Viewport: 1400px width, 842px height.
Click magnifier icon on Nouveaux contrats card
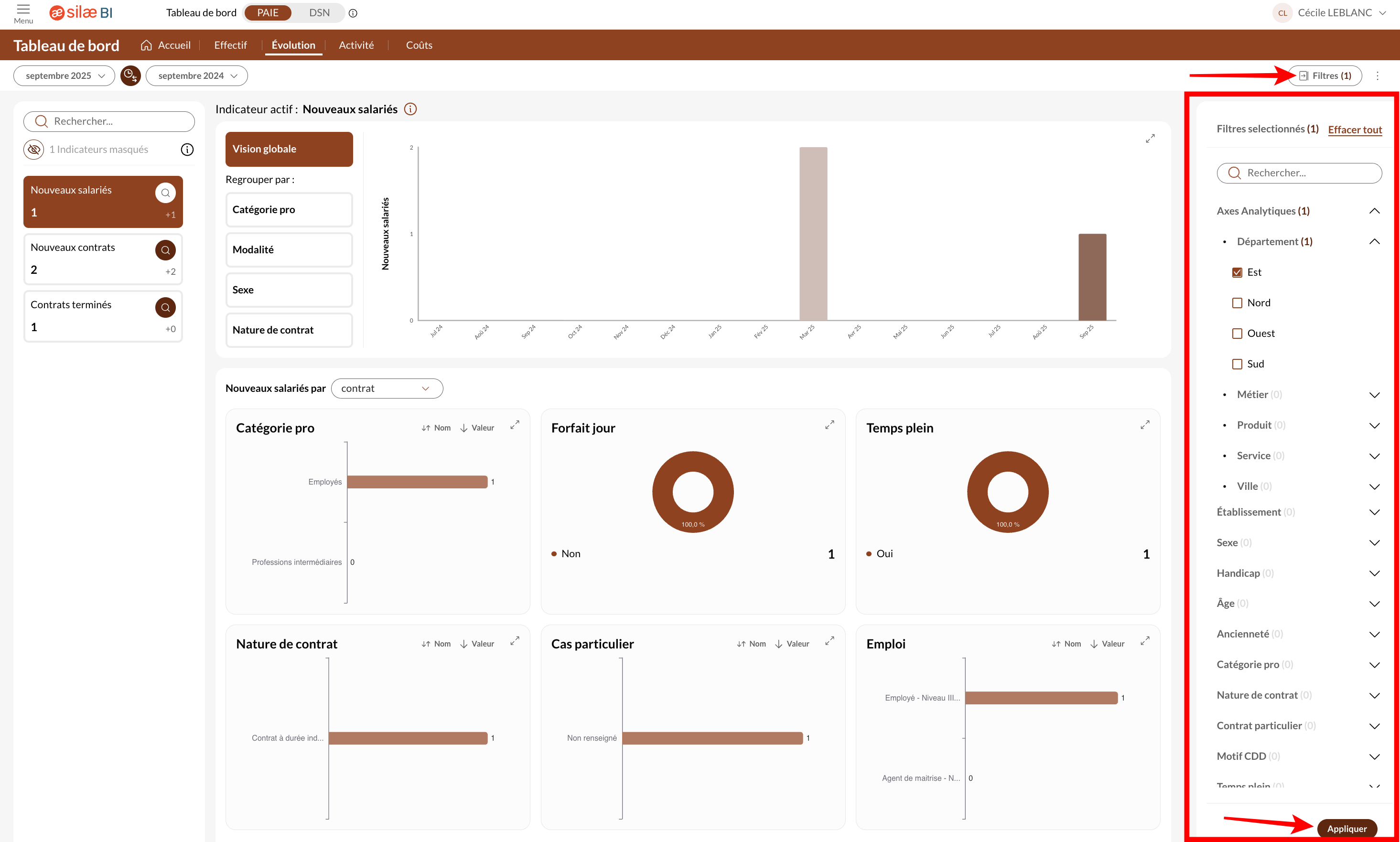click(x=165, y=250)
